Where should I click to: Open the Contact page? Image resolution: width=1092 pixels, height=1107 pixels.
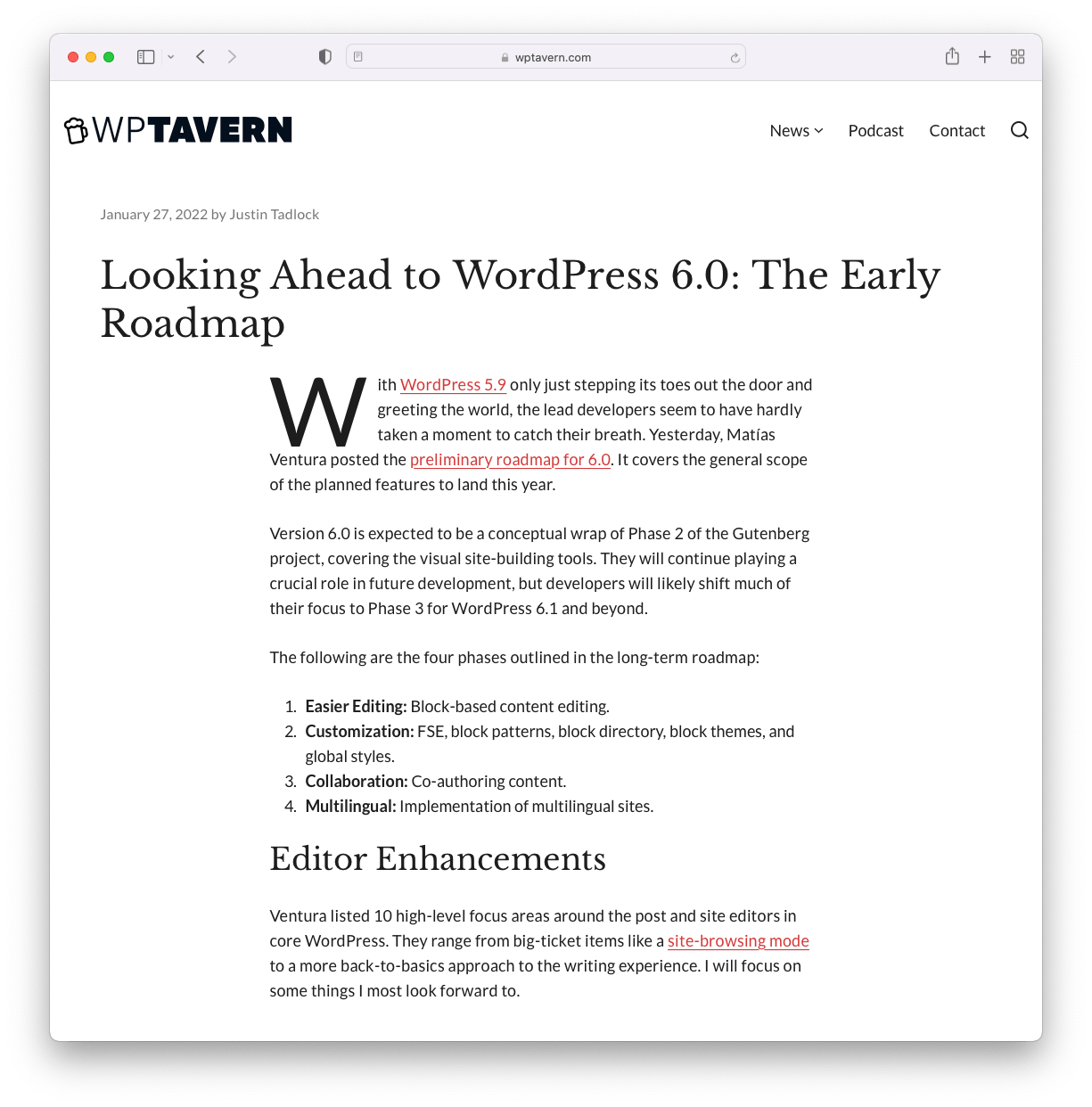(957, 130)
